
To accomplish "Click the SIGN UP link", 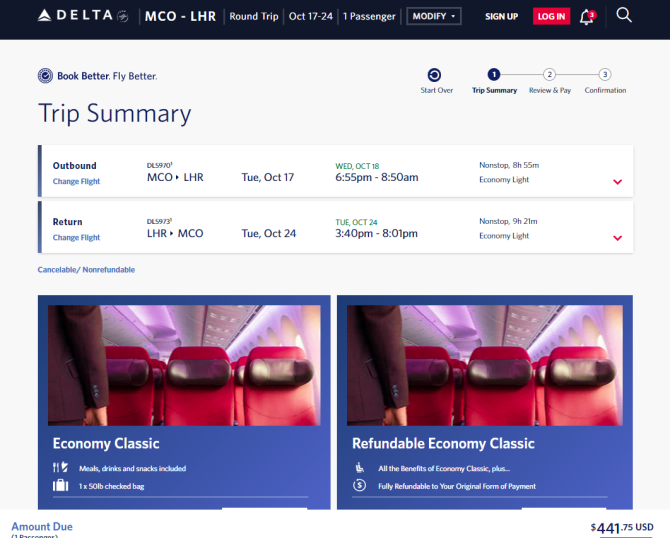I will tap(501, 17).
